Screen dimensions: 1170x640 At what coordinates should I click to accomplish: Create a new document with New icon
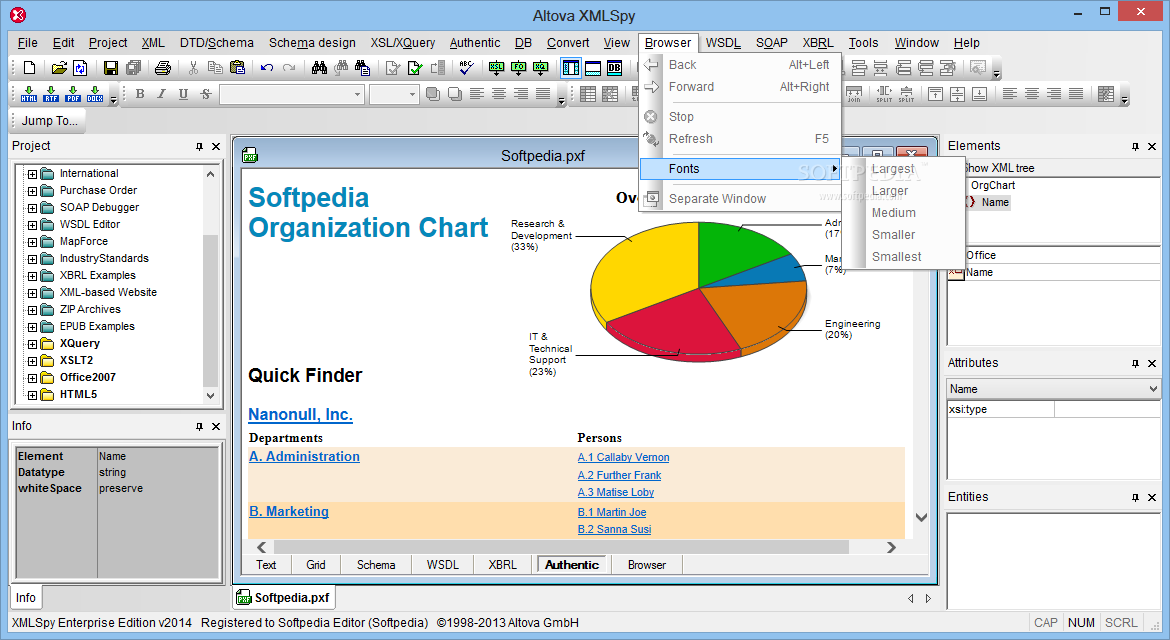[x=29, y=68]
